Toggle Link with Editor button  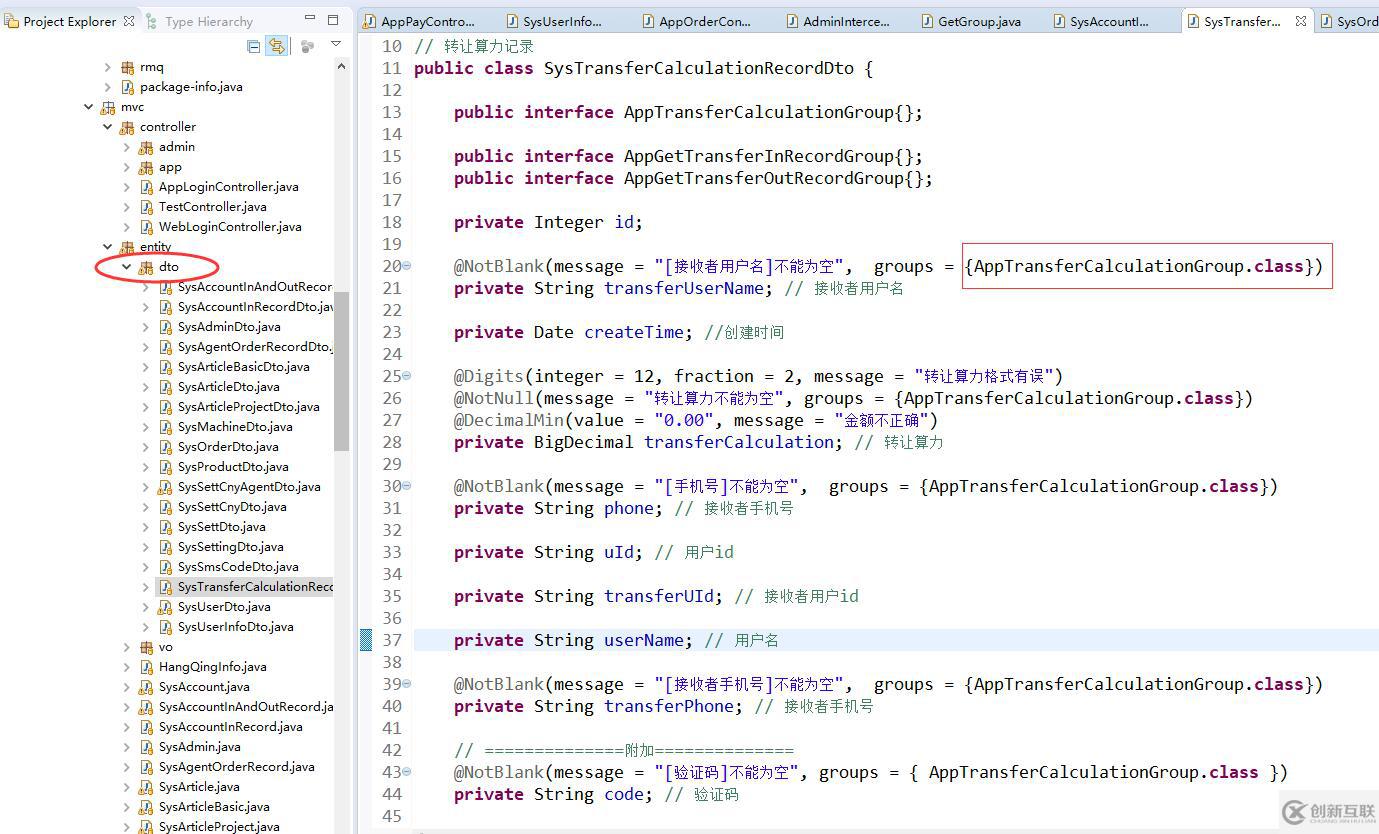point(277,46)
